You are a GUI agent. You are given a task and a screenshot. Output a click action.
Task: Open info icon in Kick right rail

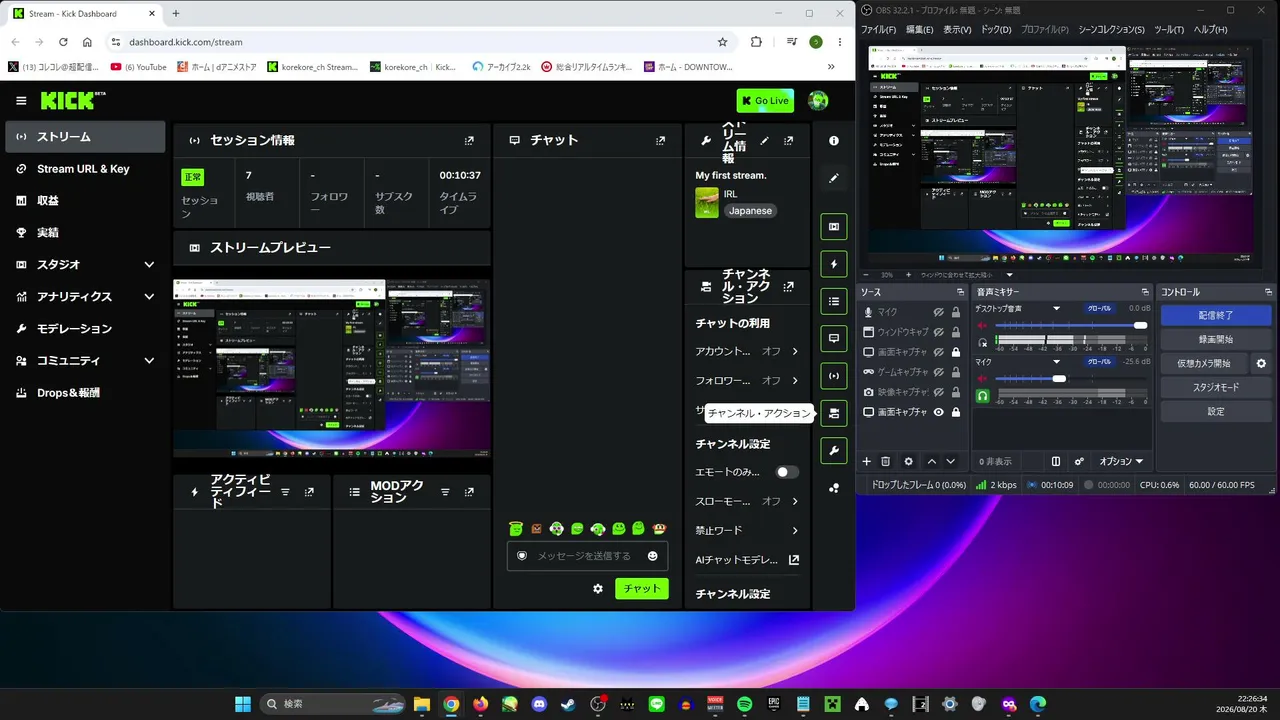point(834,141)
